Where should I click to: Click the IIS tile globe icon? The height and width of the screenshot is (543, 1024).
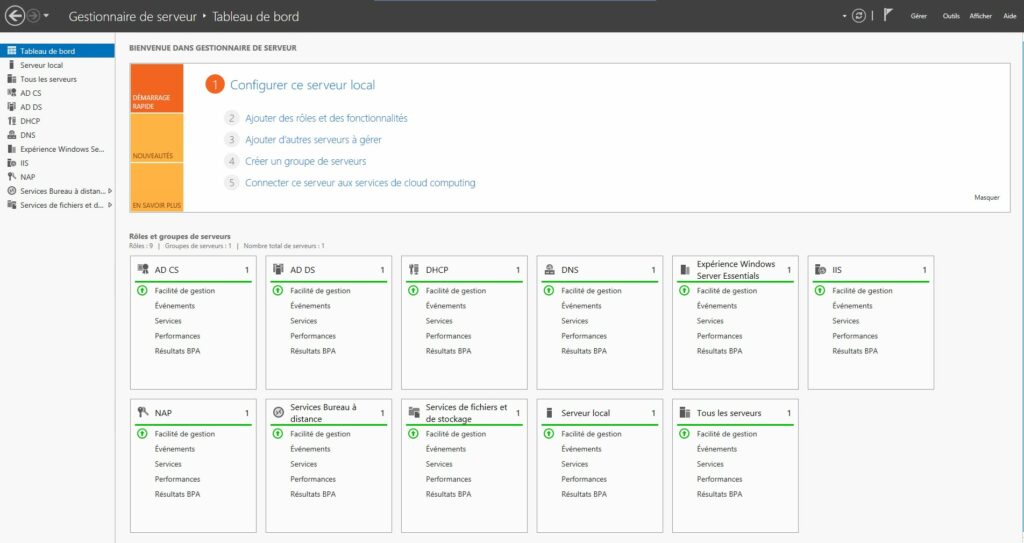tap(821, 270)
